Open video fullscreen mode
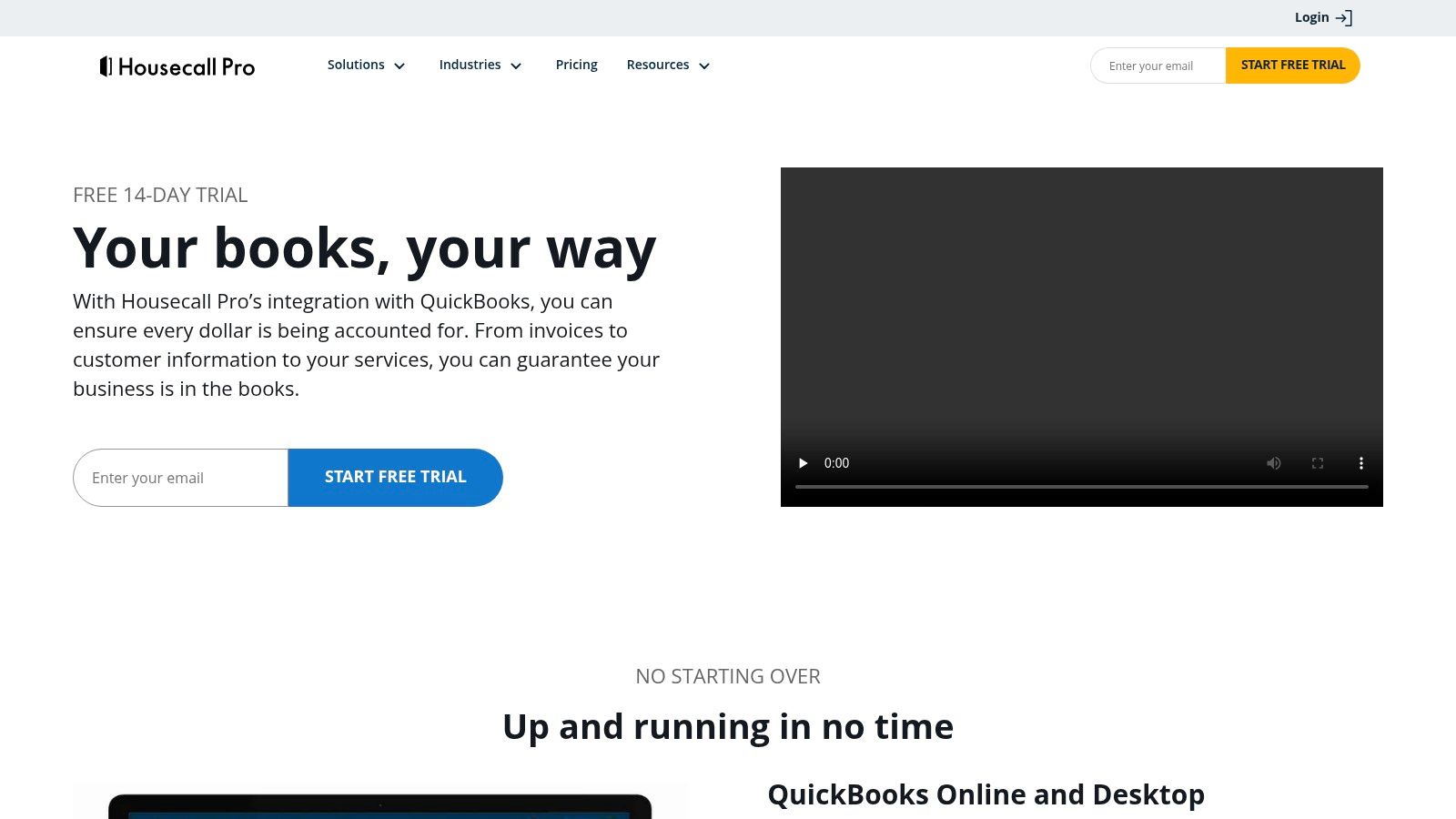 [x=1318, y=463]
